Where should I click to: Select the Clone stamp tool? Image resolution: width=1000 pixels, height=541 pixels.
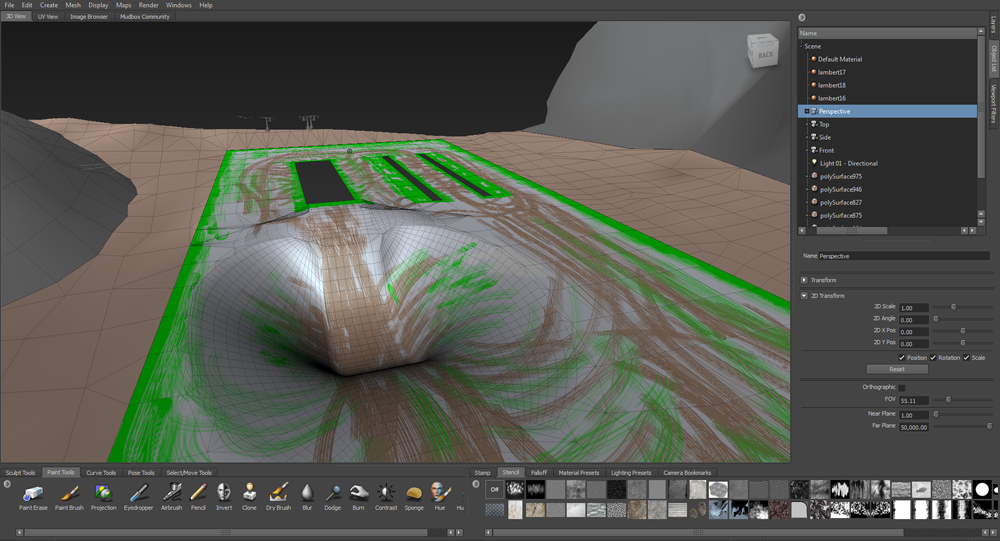click(249, 497)
